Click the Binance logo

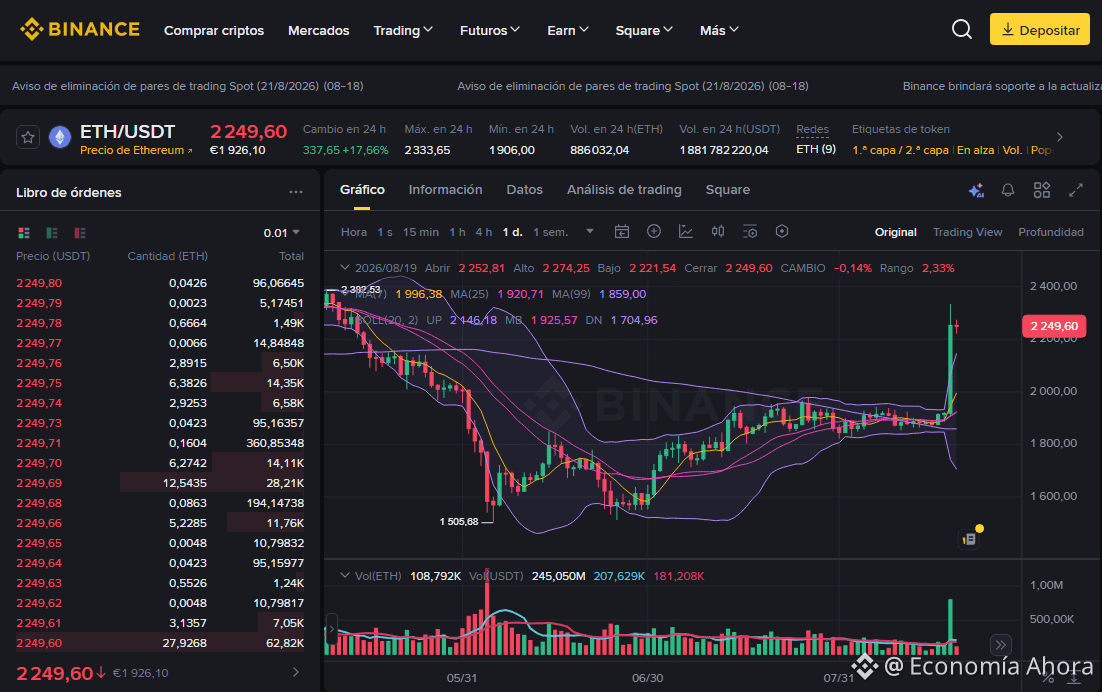79,30
